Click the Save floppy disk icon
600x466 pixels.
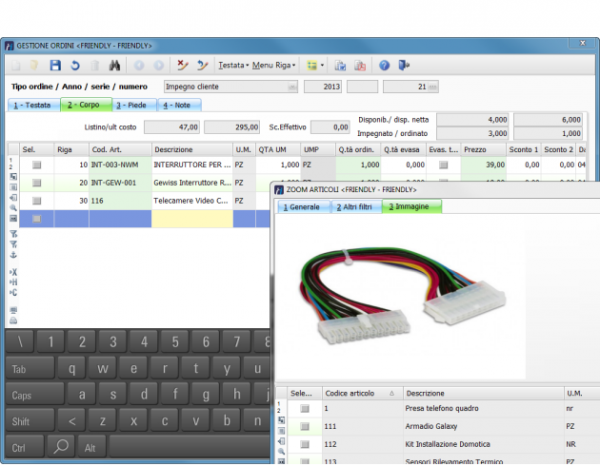click(55, 65)
